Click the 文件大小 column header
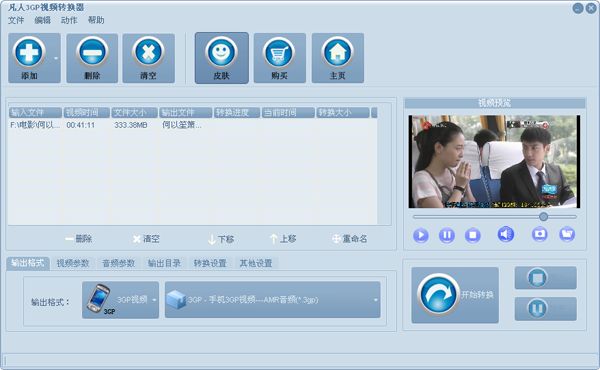600x370 pixels. click(134, 112)
